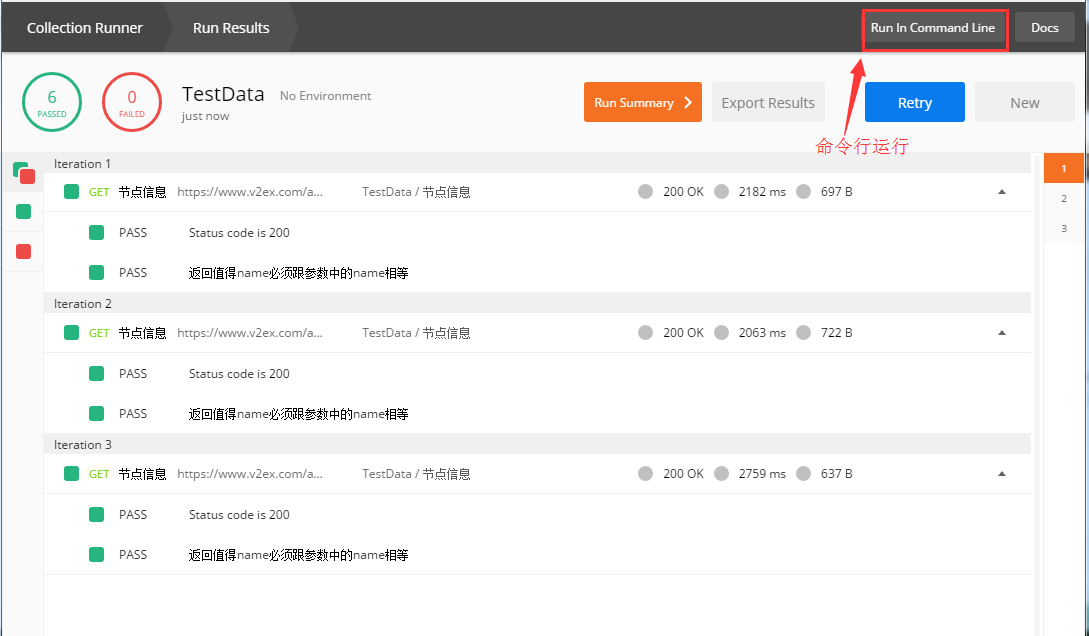Open the Iteration 1 request URL https://www.v2ex.com/a...
The width and height of the screenshot is (1089, 636).
coord(250,192)
